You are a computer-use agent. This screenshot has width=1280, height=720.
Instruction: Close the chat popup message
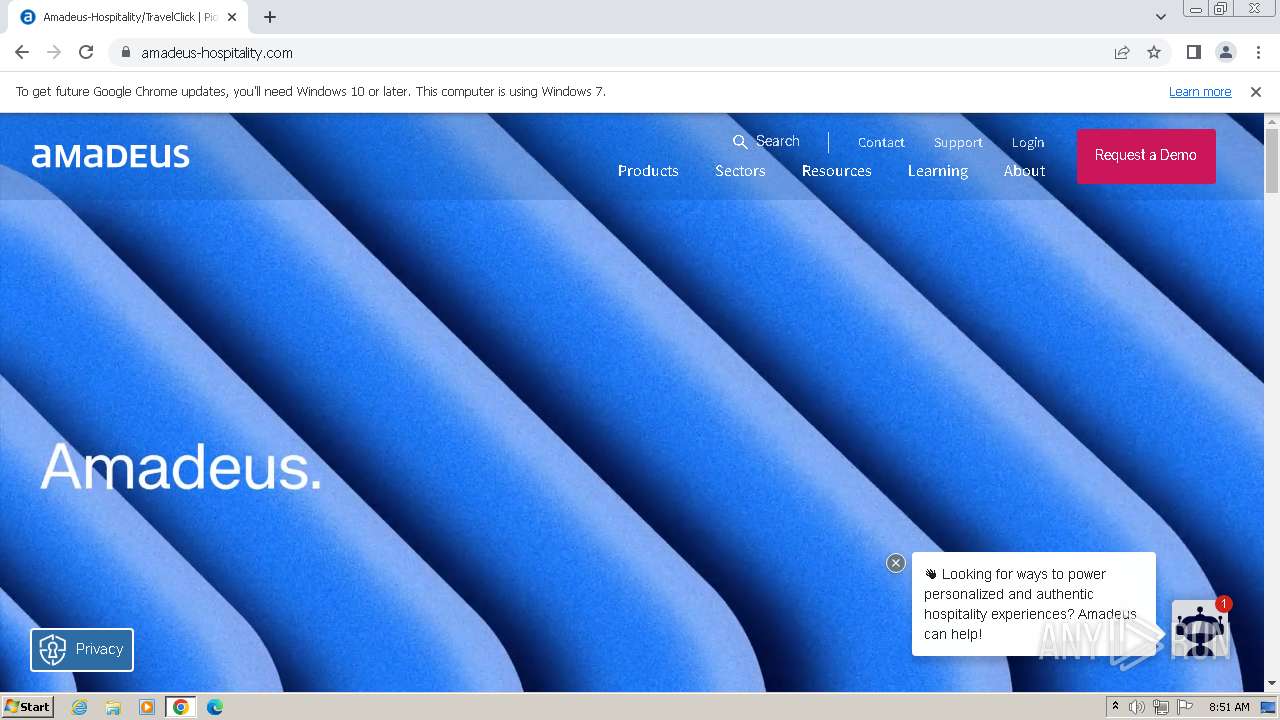(896, 563)
